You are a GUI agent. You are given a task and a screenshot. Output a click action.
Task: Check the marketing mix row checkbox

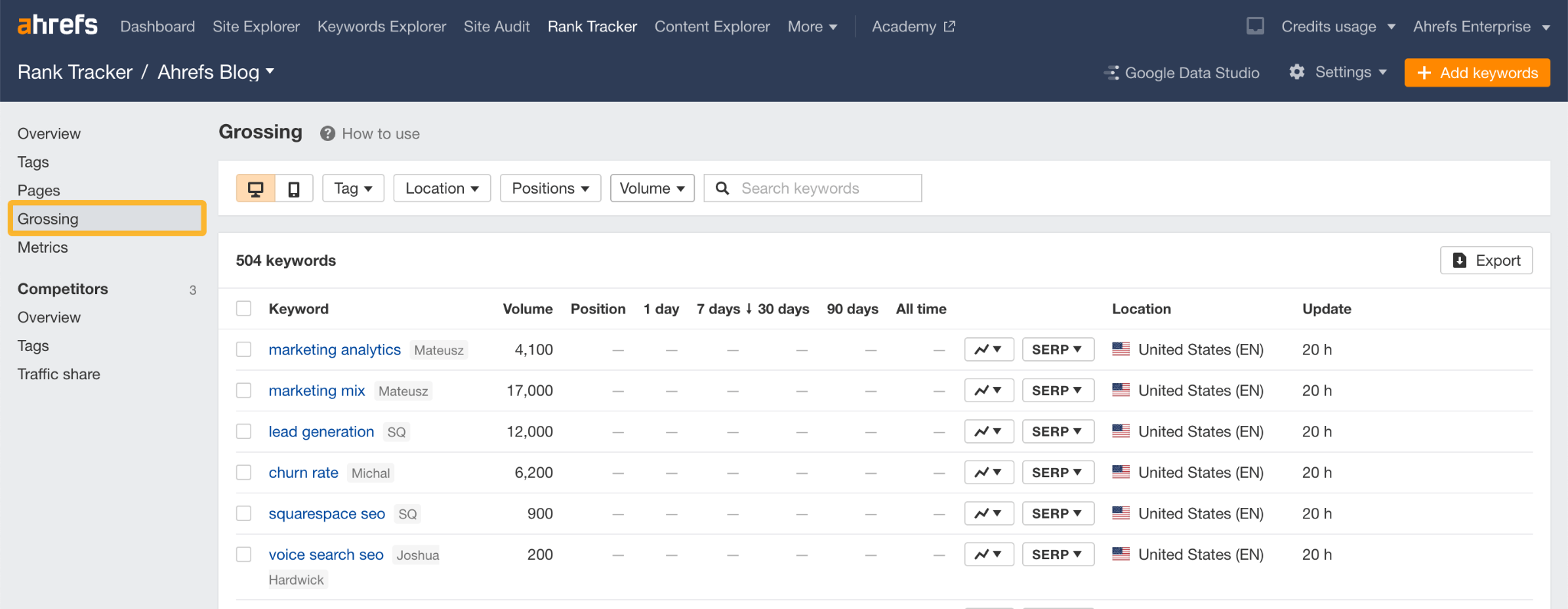coord(243,391)
